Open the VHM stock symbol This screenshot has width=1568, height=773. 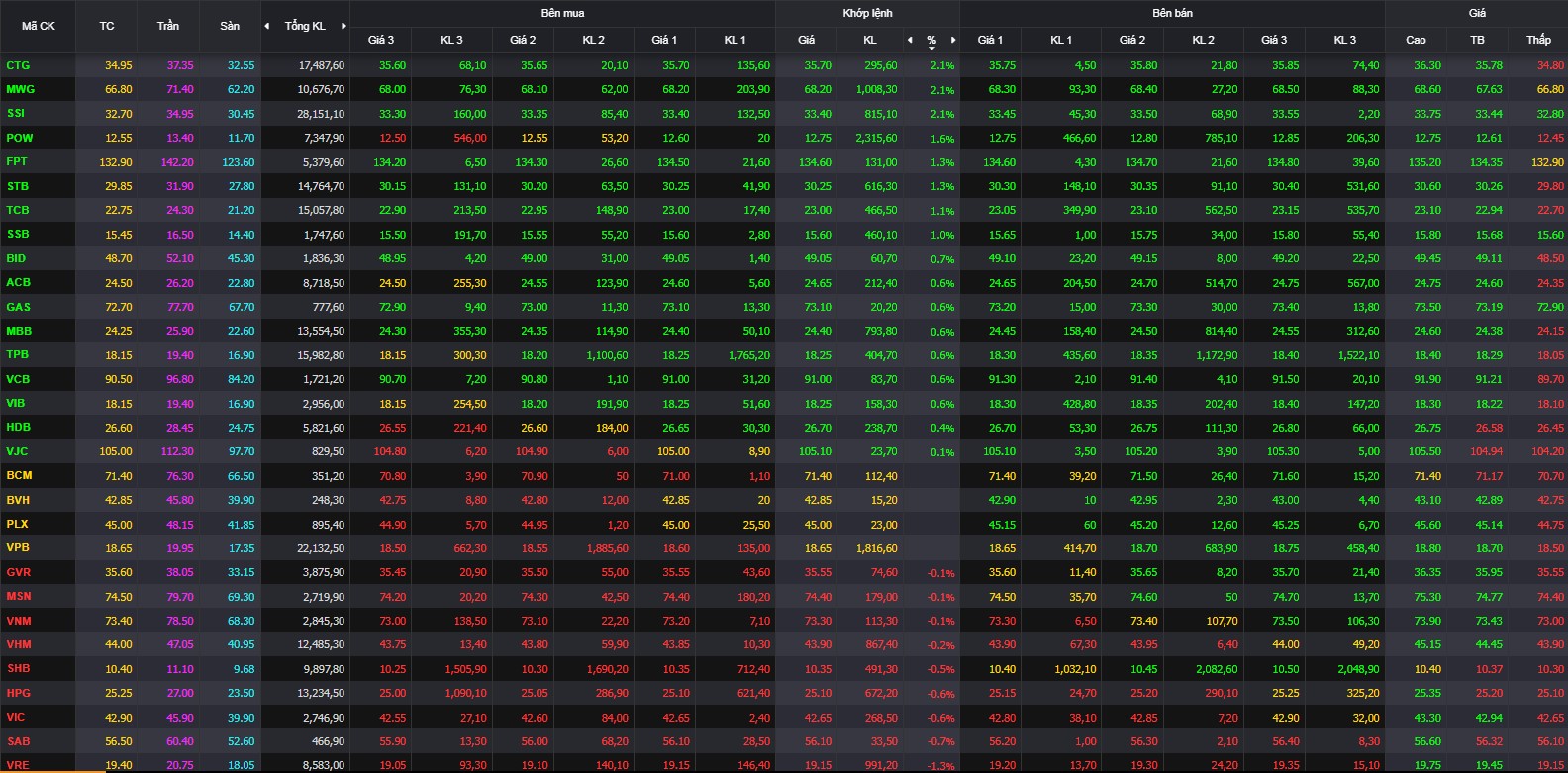(19, 644)
